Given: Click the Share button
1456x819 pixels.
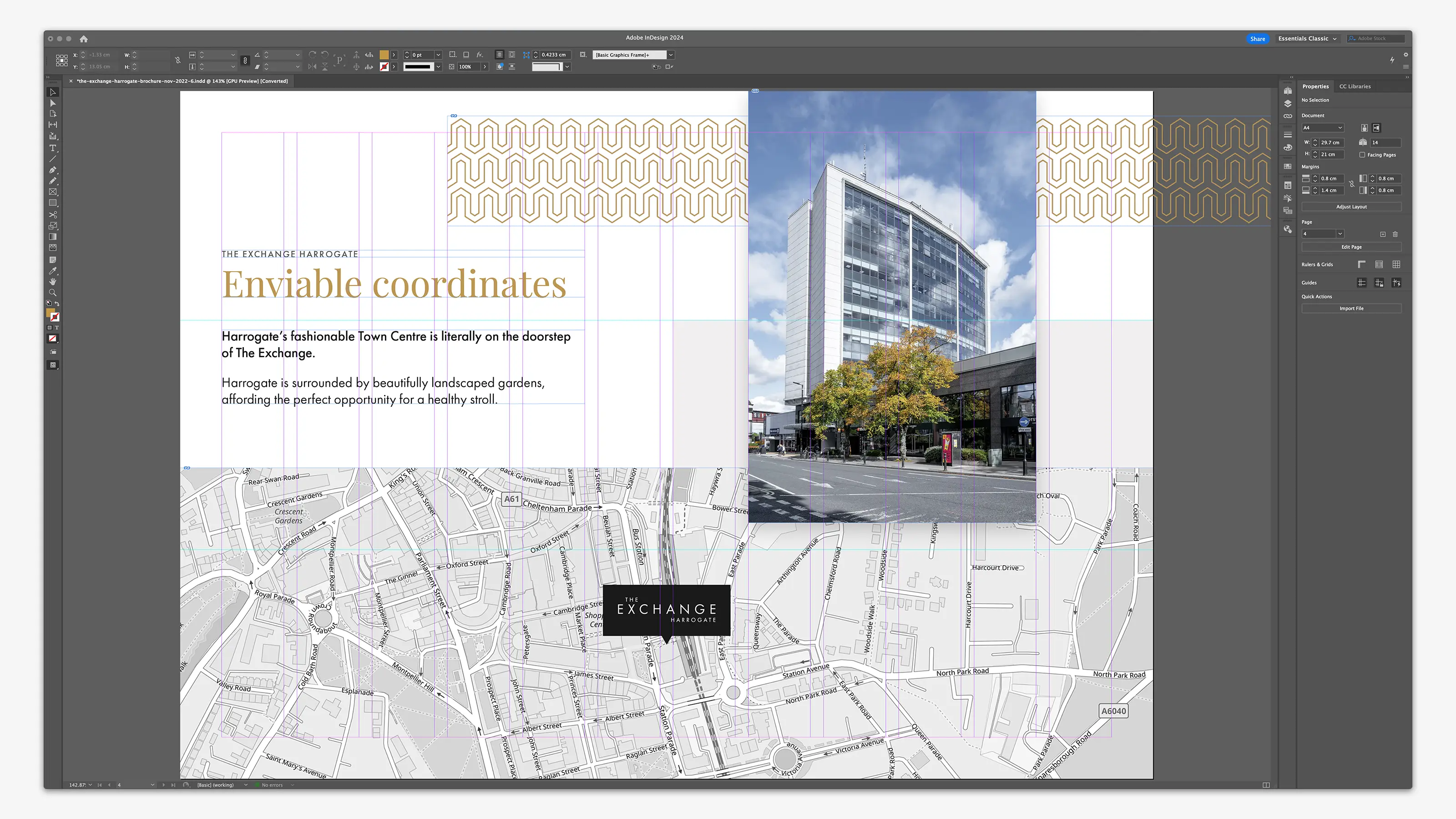Looking at the screenshot, I should tap(1258, 38).
